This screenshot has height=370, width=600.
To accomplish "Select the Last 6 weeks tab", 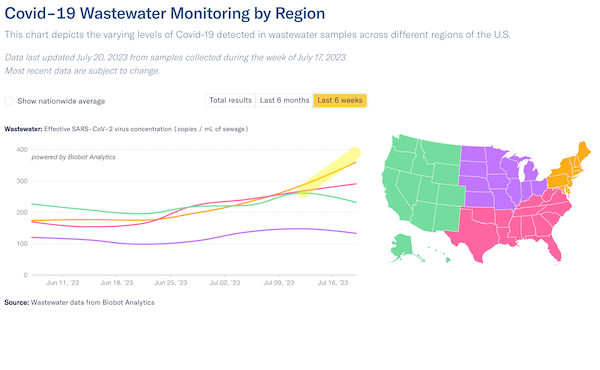I will 340,100.
